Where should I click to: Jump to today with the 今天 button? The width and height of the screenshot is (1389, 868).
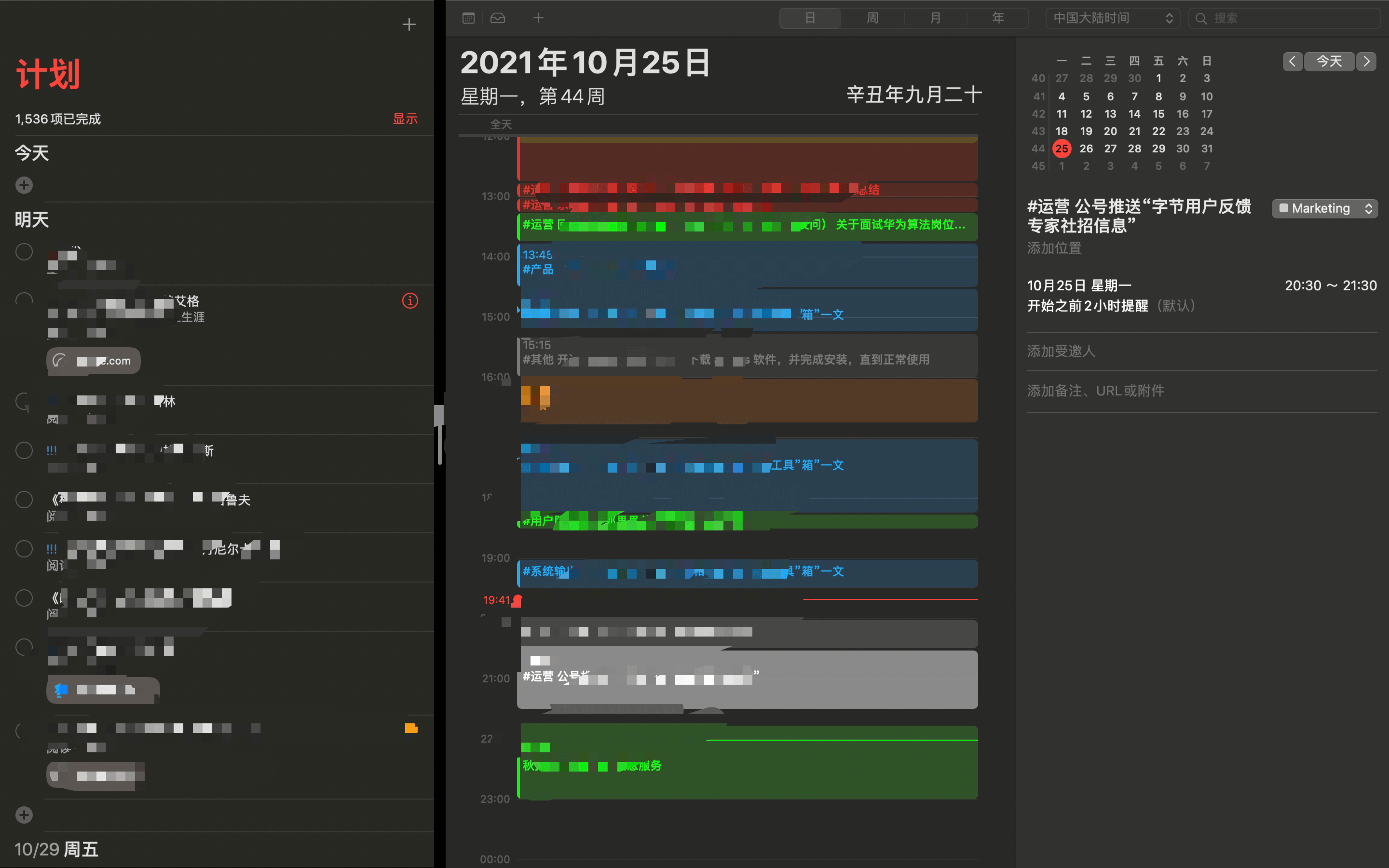click(x=1329, y=61)
